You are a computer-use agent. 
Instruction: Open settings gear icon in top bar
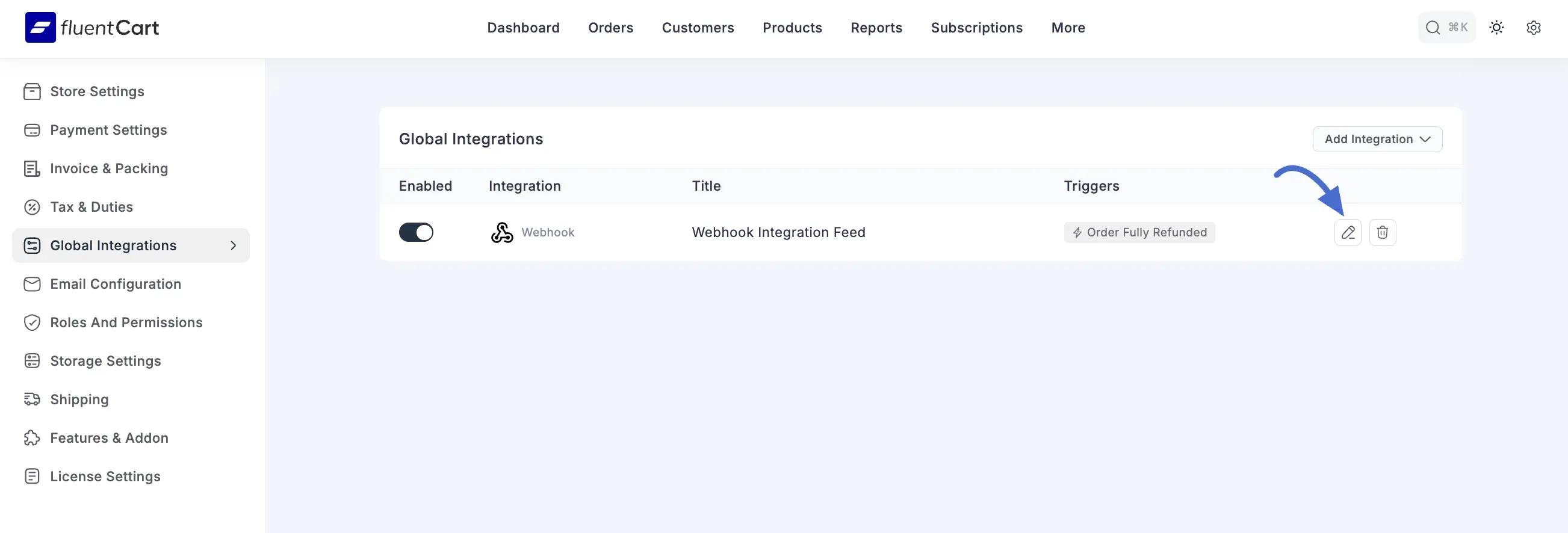click(1532, 28)
